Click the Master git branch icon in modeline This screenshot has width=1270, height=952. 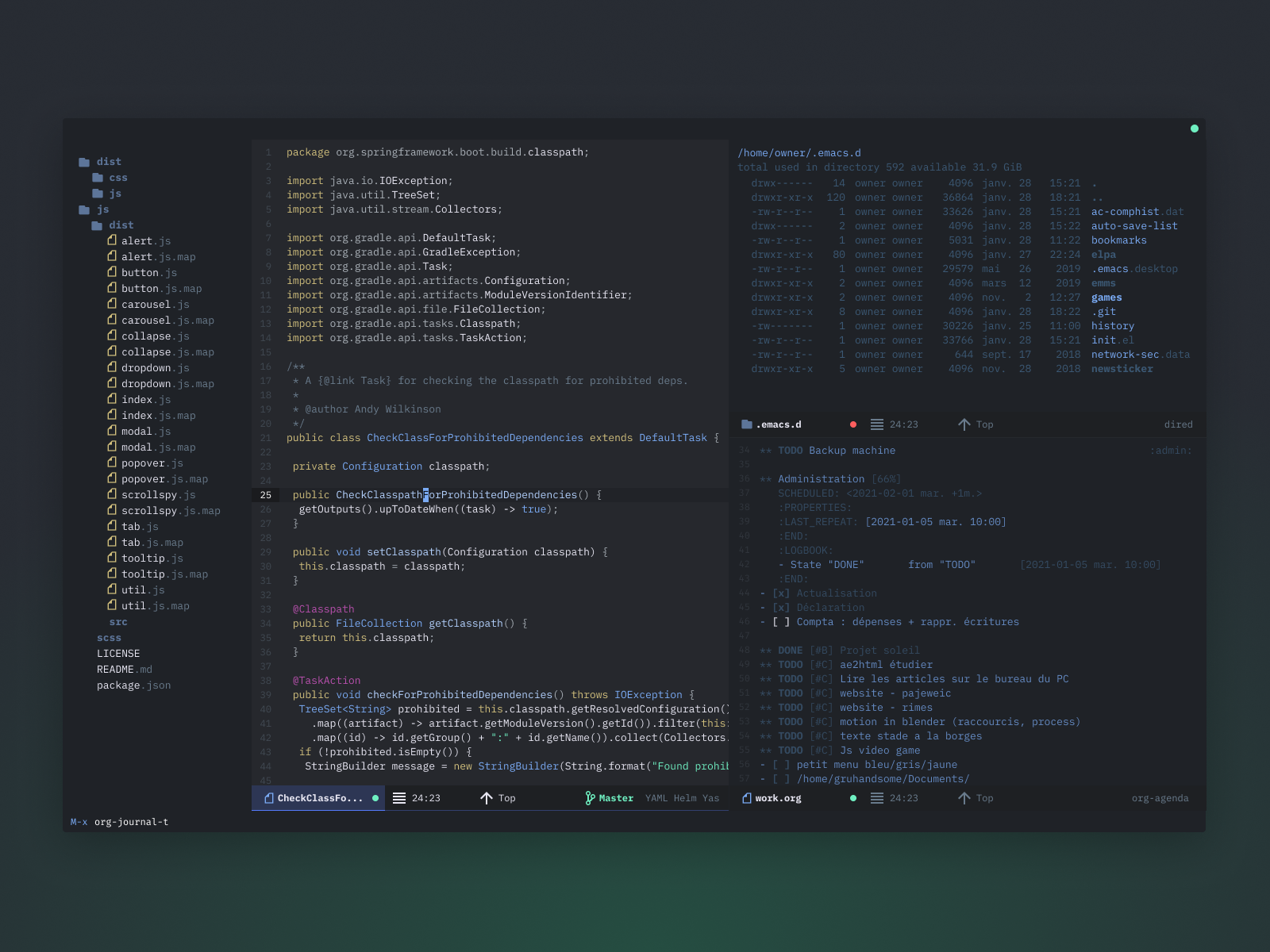tap(591, 798)
